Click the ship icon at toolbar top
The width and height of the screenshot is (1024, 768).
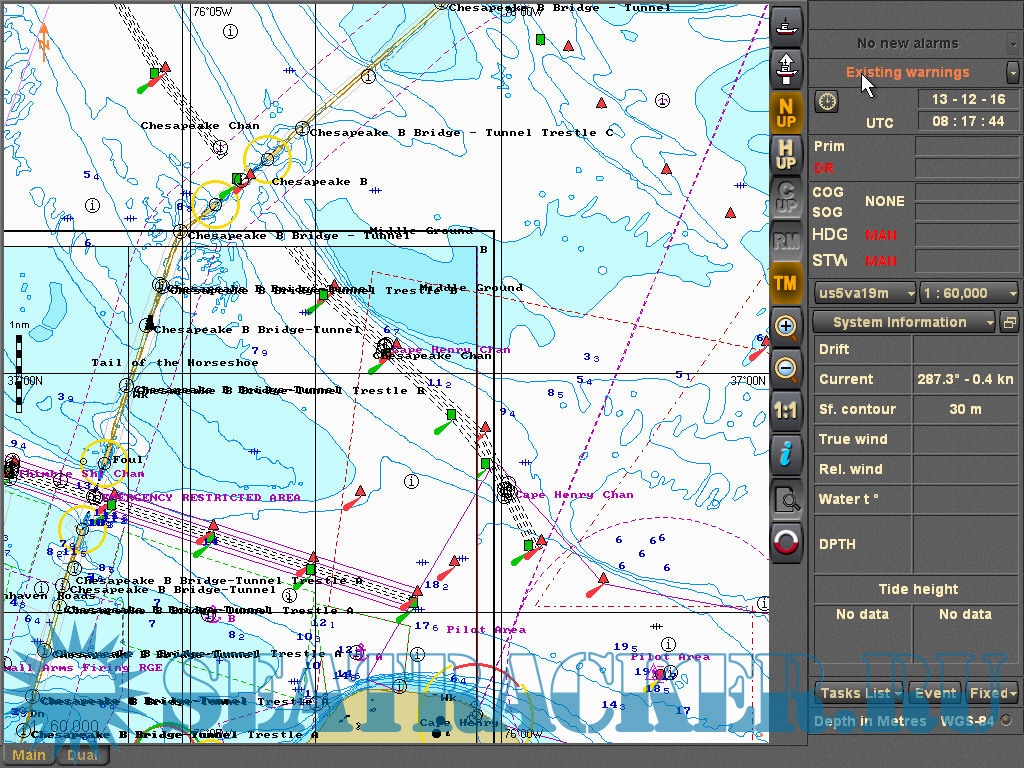787,24
